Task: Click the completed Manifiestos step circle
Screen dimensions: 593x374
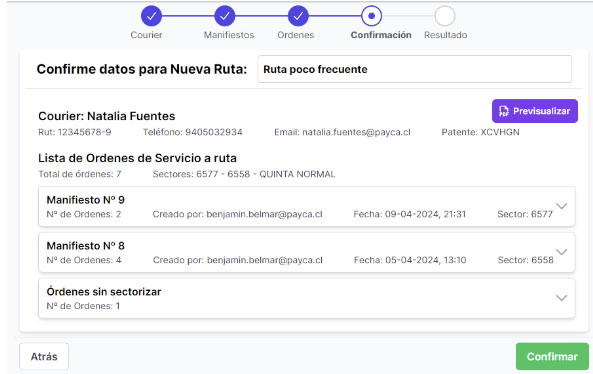Action: pos(225,16)
